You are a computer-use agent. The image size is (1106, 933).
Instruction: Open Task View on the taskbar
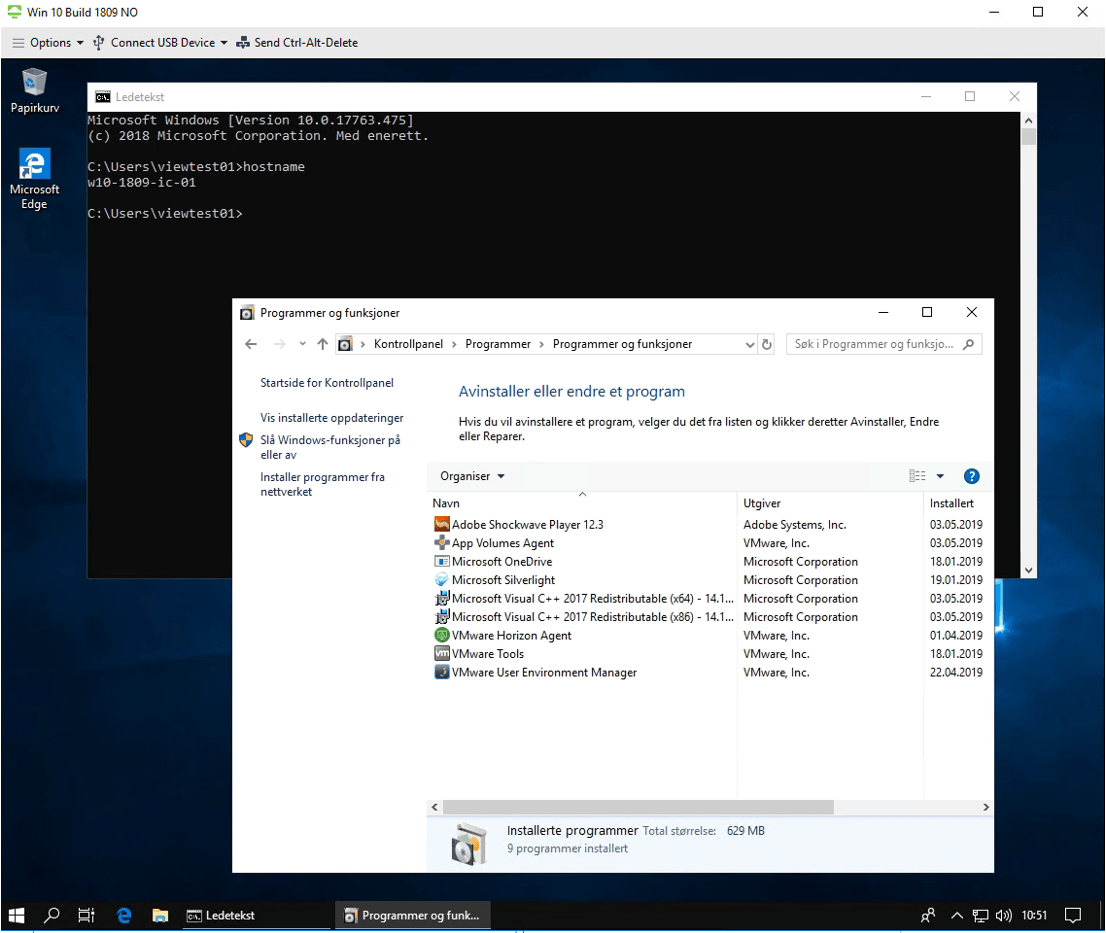[86, 915]
